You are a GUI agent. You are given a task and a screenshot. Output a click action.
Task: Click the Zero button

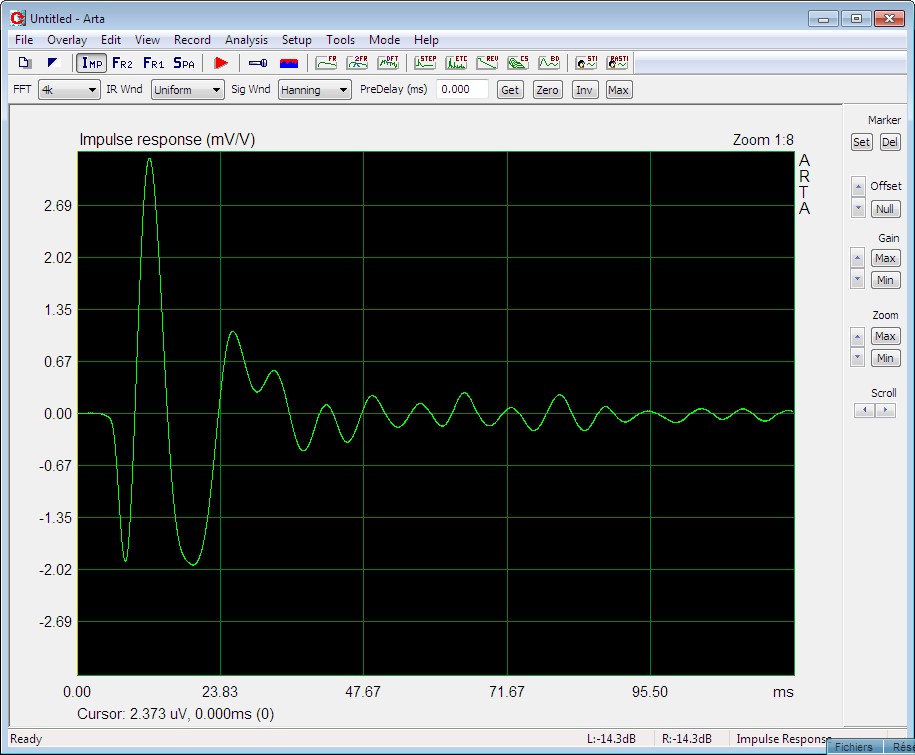547,90
